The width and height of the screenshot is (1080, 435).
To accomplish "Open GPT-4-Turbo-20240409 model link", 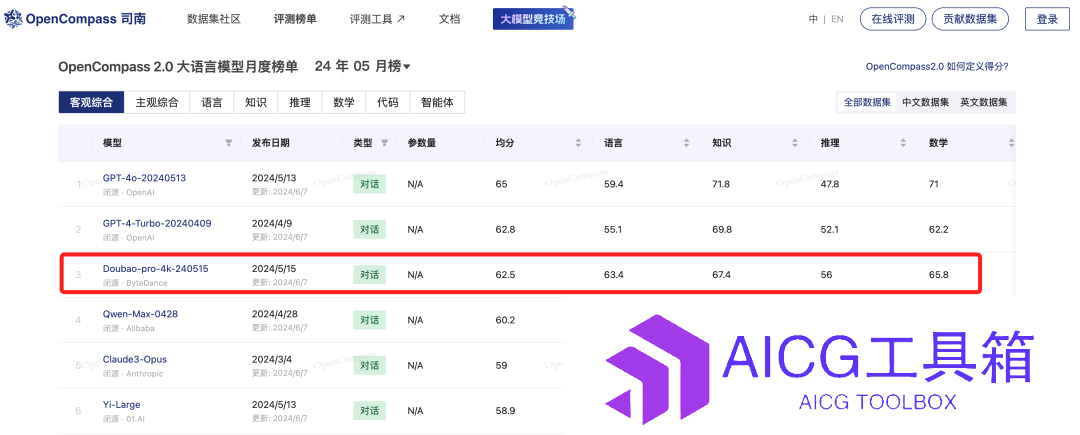I will (157, 223).
